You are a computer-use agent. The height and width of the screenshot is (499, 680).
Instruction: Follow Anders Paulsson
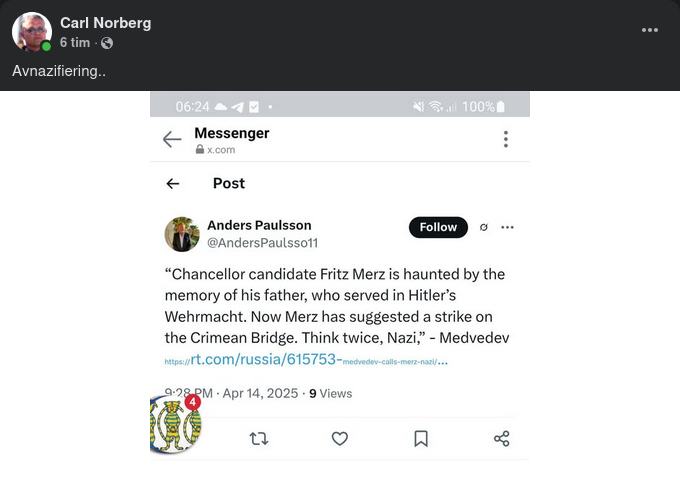(438, 227)
